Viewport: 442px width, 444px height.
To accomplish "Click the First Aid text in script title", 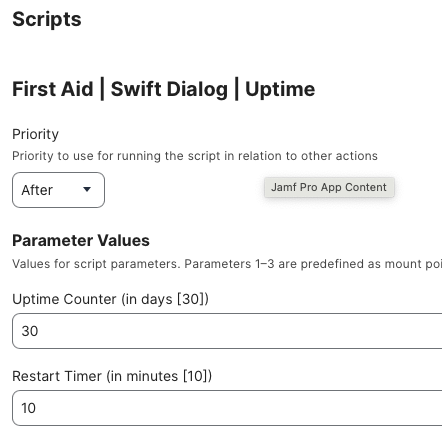I will point(53,89).
